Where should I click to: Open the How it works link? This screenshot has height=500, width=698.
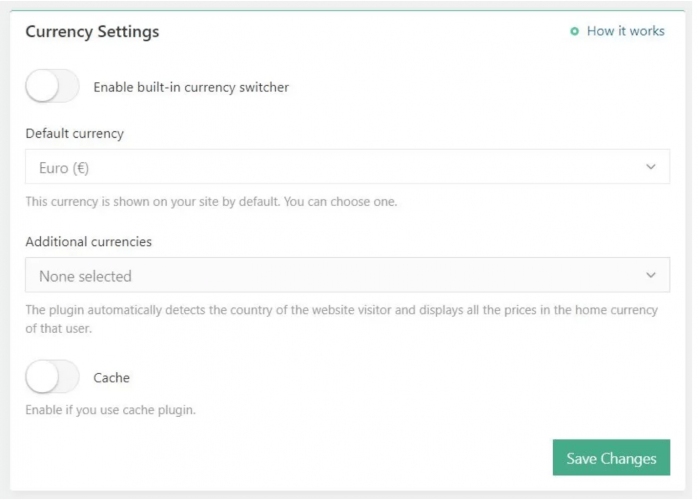[625, 31]
